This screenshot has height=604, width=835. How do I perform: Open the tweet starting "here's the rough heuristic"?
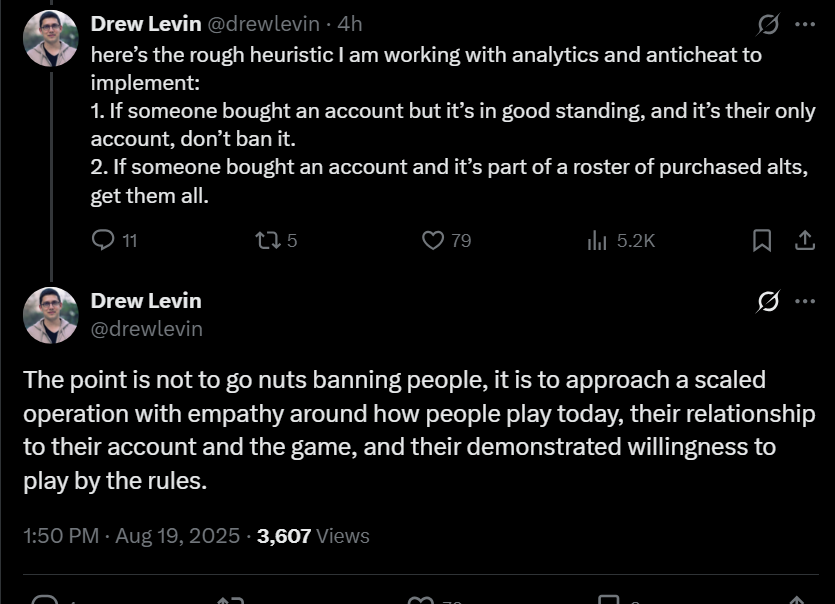453,125
